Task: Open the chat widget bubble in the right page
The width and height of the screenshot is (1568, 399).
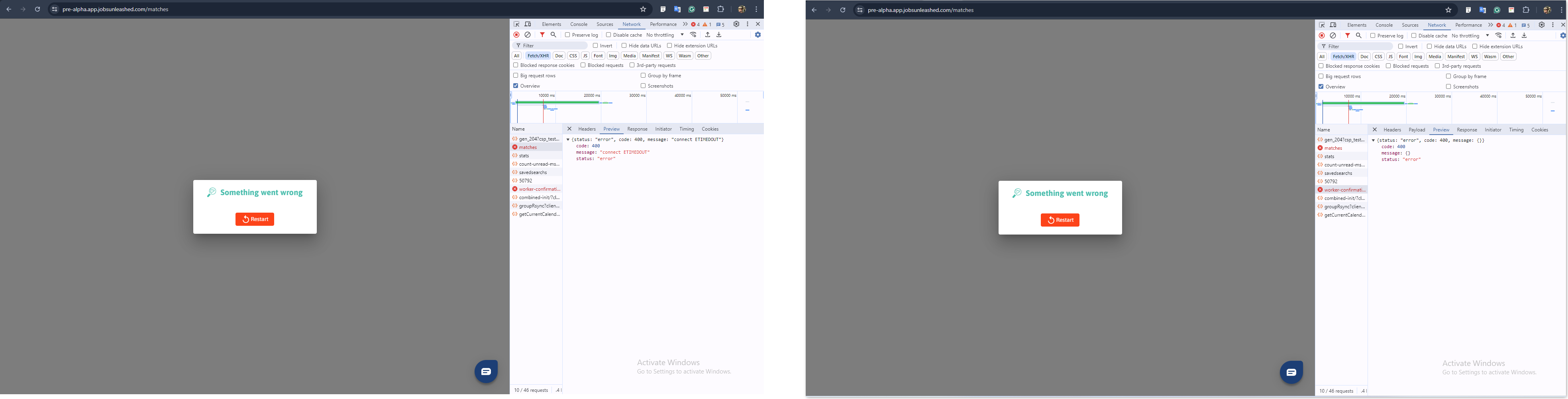Action: pos(1291,372)
